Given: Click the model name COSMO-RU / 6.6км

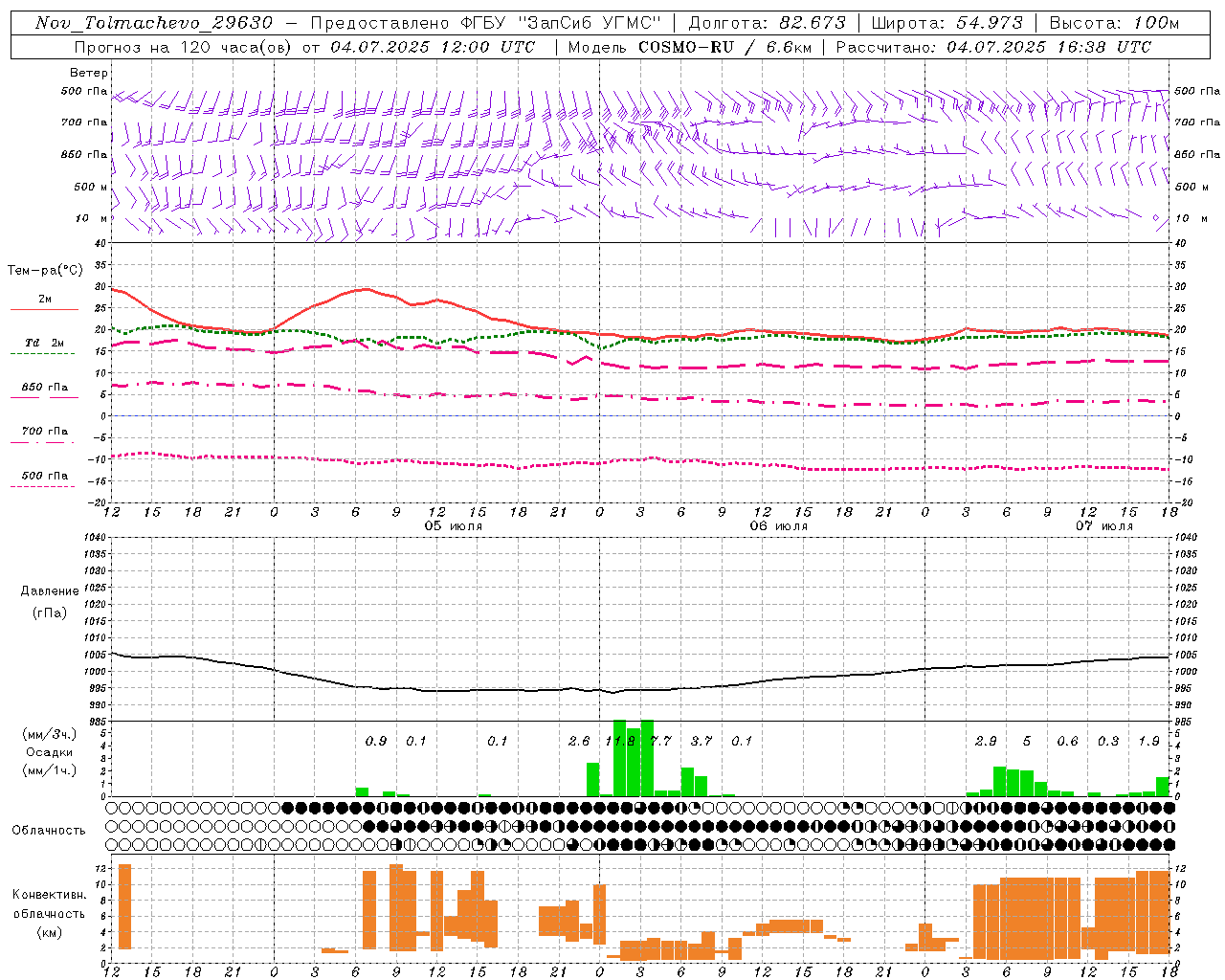Looking at the screenshot, I should [x=725, y=47].
